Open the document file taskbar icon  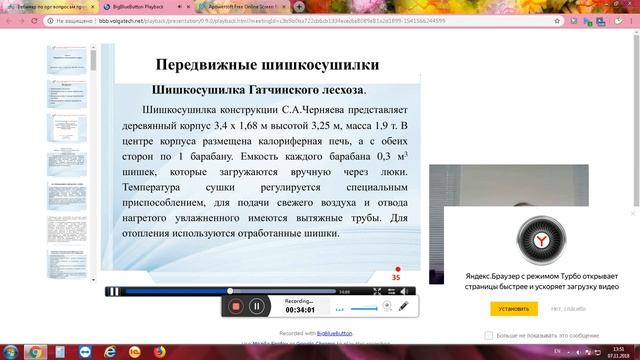[60, 352]
